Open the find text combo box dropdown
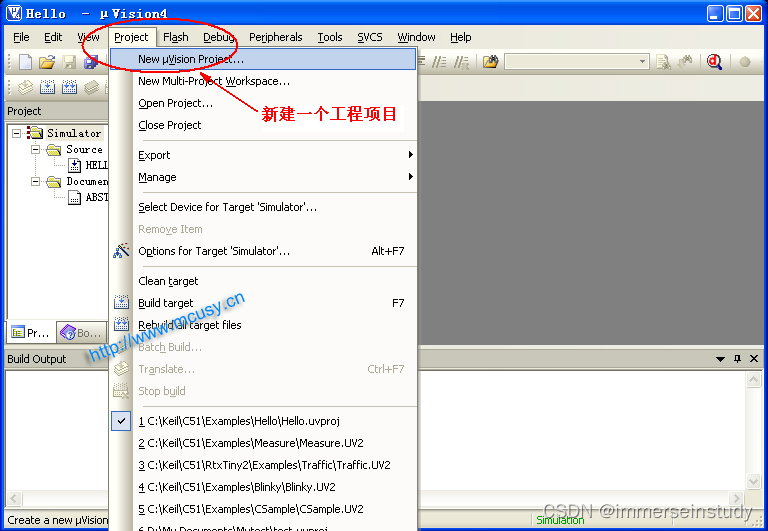The width and height of the screenshot is (768, 531). pyautogui.click(x=642, y=62)
